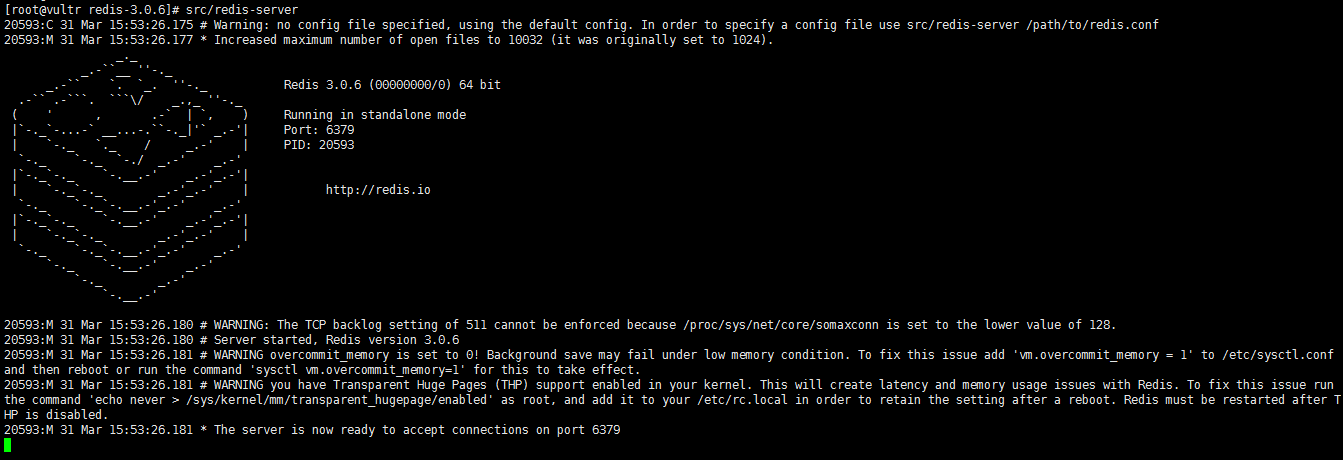The width and height of the screenshot is (1343, 460).
Task: Click the src/redis-server command text
Action: (x=242, y=9)
